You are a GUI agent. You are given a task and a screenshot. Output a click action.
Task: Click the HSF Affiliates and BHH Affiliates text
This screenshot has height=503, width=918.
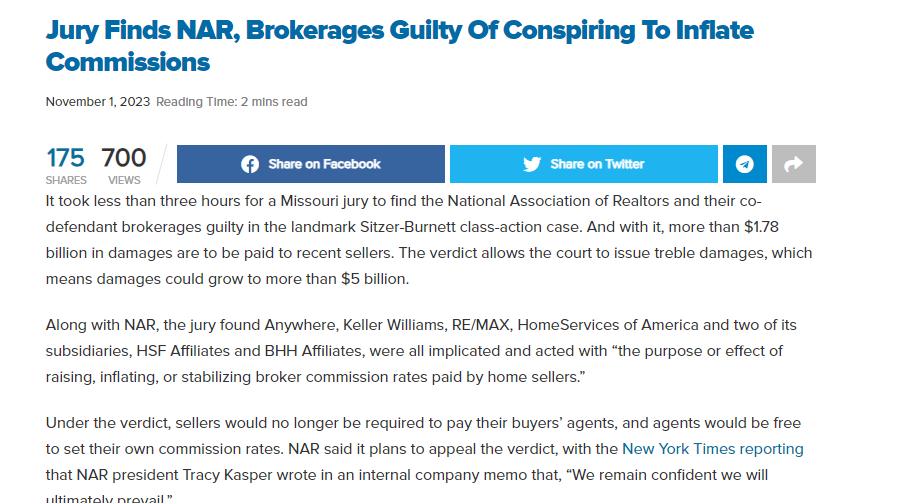point(249,351)
